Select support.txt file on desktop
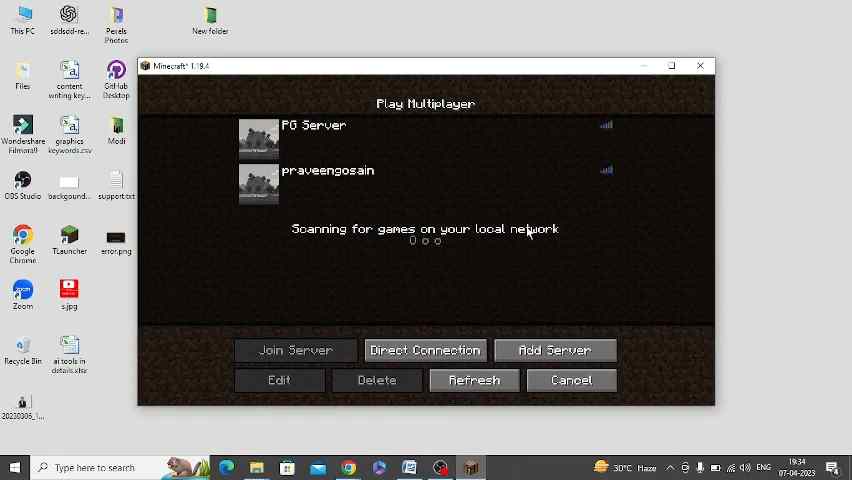The image size is (852, 480). 116,185
